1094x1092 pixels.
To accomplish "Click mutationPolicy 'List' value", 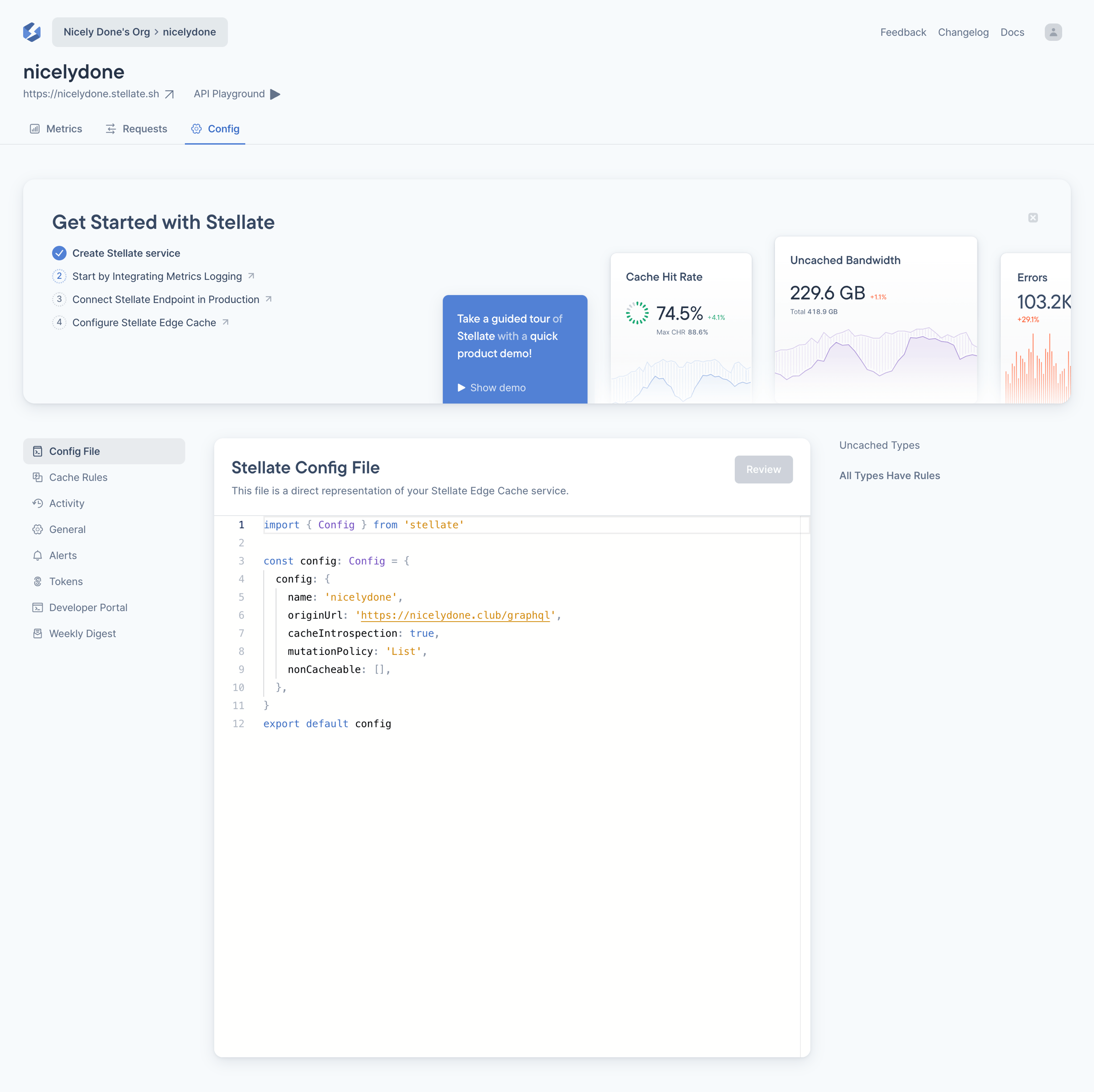I will point(404,652).
